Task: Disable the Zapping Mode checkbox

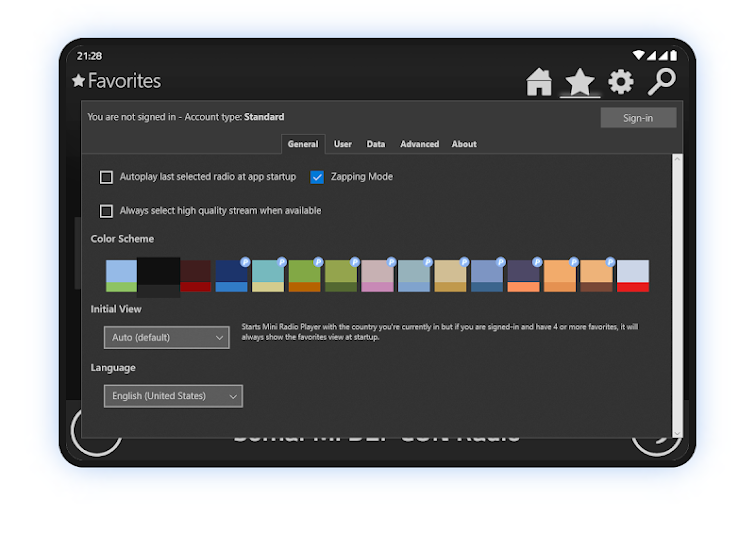Action: 317,177
